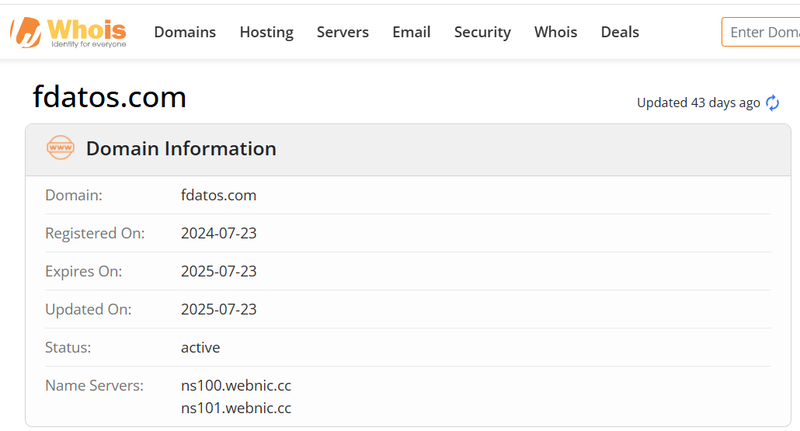Select the status value active
The width and height of the screenshot is (800, 431).
point(201,348)
